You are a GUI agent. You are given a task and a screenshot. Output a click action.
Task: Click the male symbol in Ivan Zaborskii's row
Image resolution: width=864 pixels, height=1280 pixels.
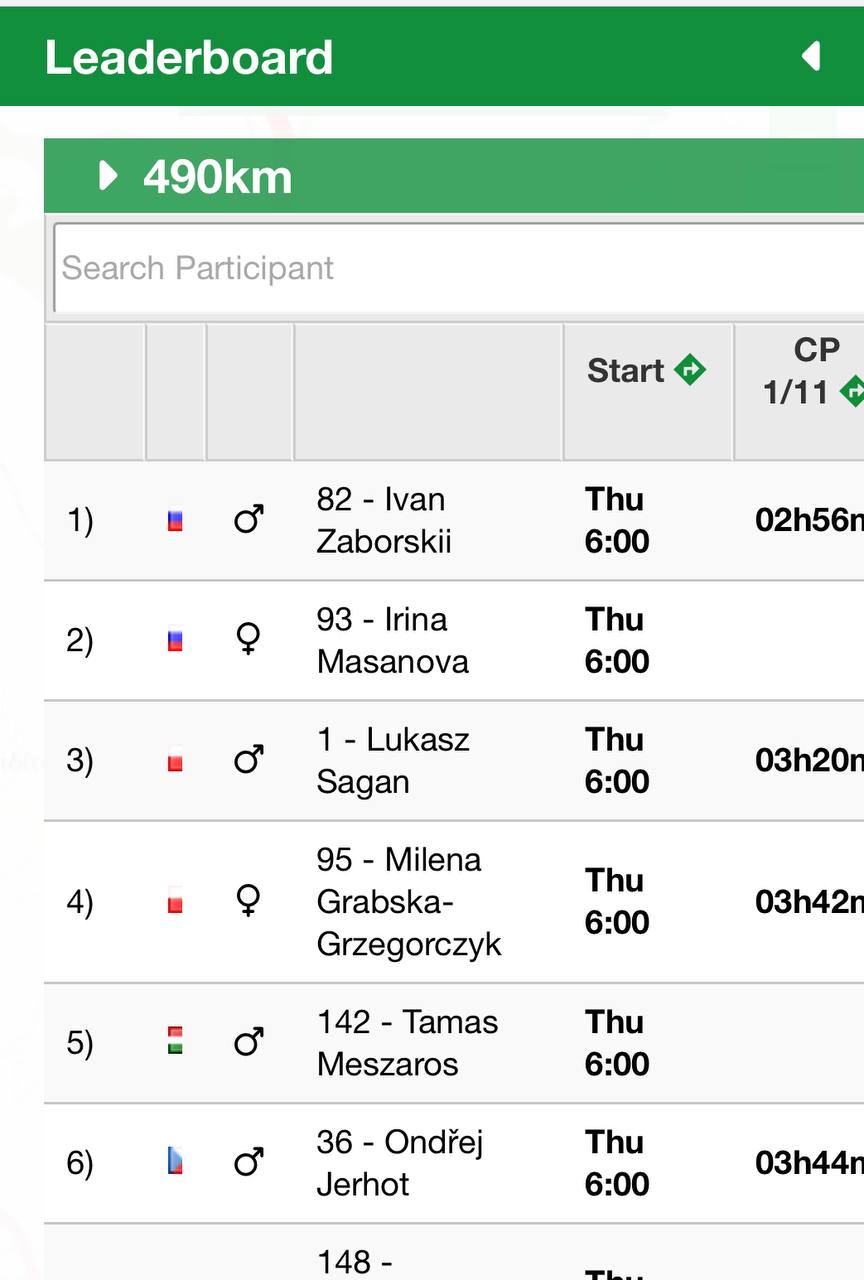248,520
